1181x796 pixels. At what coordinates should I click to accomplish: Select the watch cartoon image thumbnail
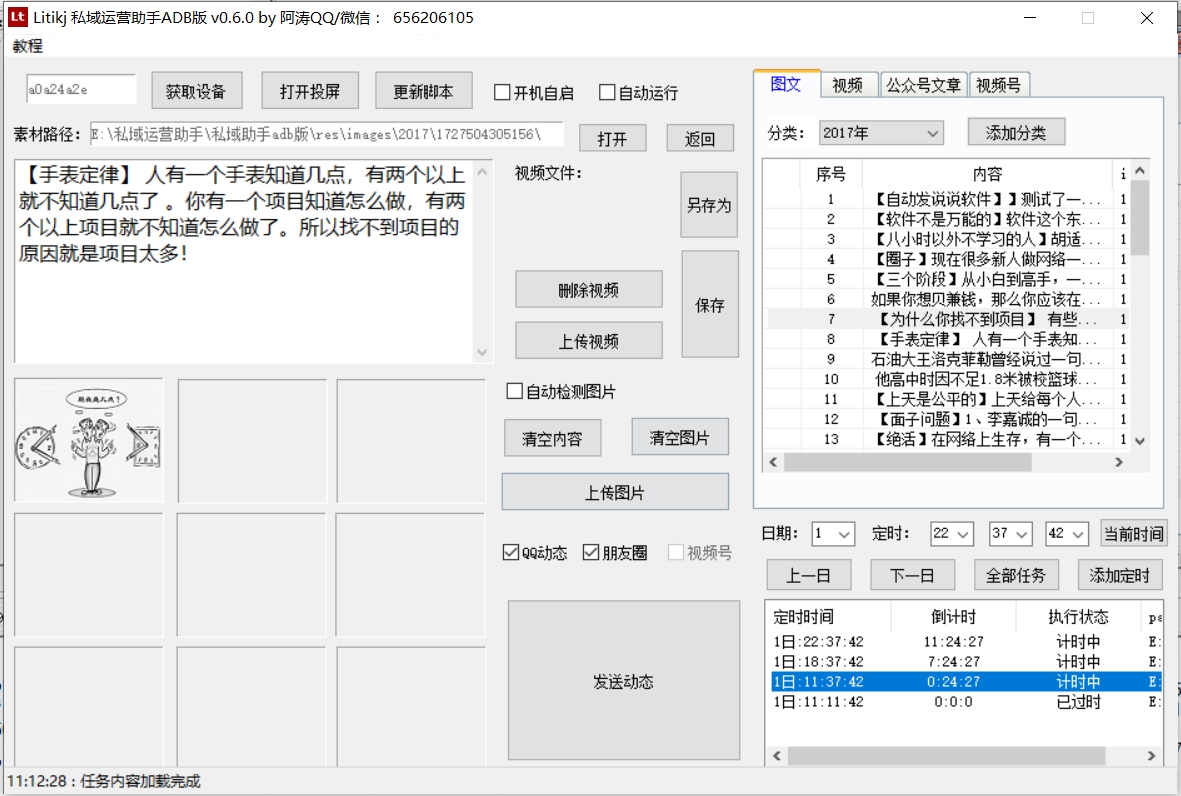pyautogui.click(x=88, y=441)
